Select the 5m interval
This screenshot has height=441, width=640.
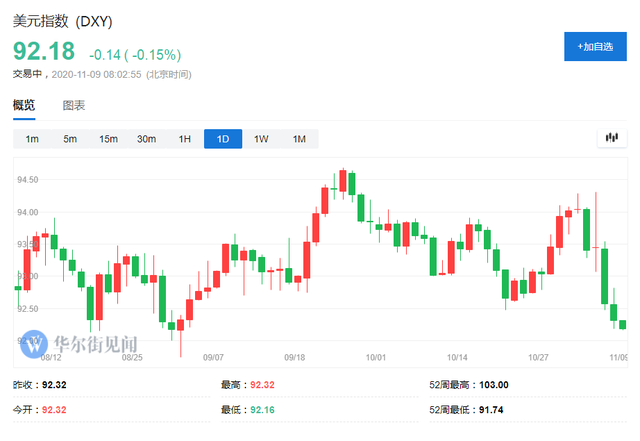[70, 139]
